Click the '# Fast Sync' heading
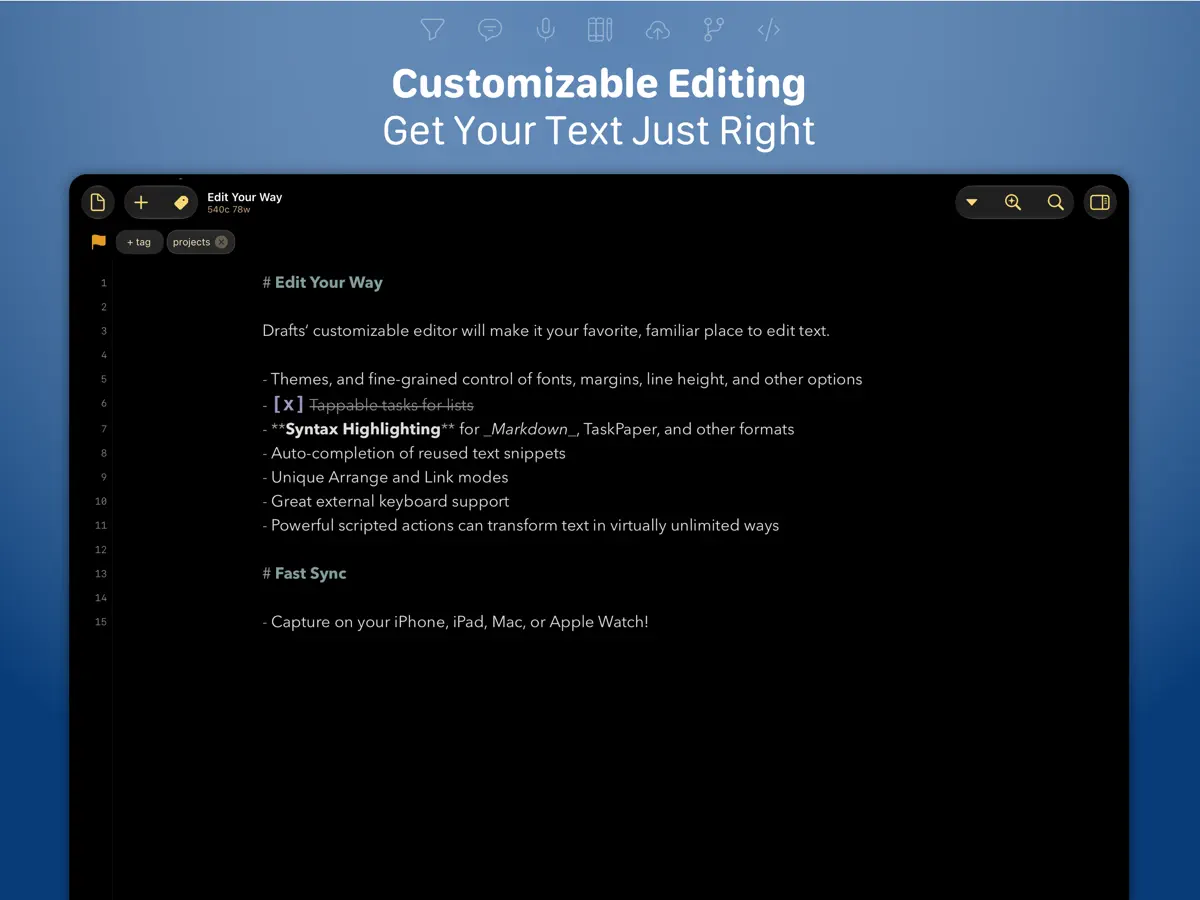 click(x=305, y=574)
